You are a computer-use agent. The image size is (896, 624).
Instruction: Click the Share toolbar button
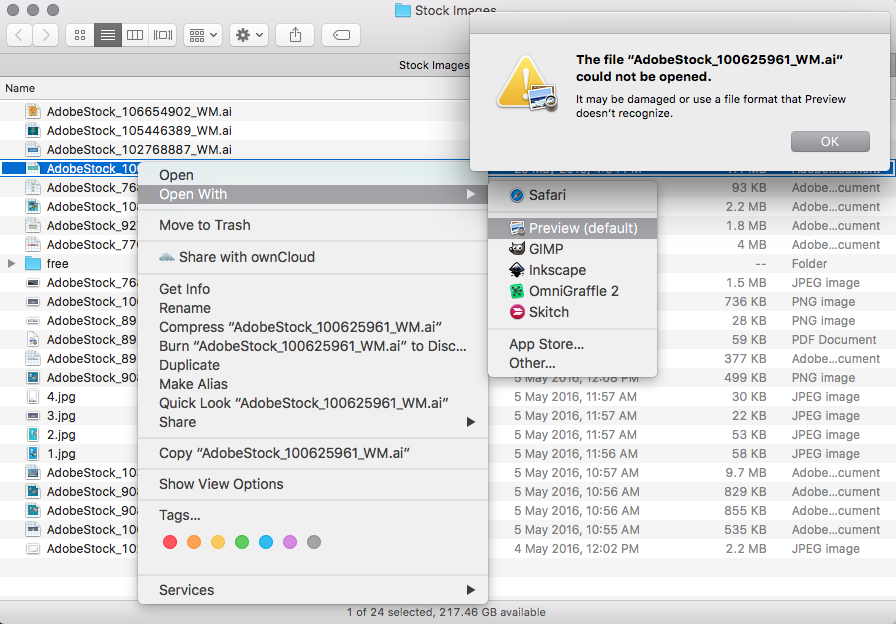[x=294, y=35]
